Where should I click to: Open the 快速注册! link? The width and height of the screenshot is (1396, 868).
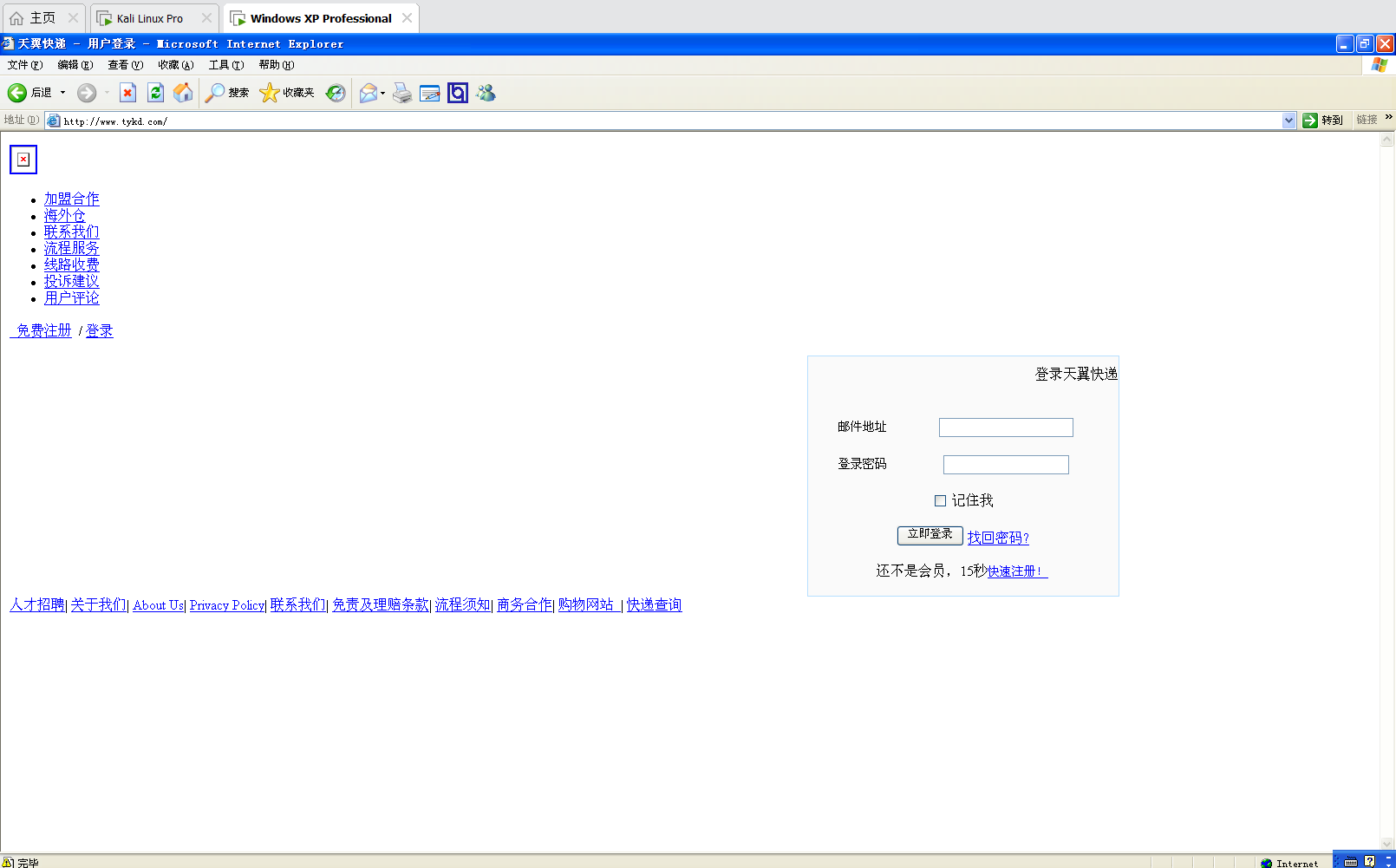tap(1018, 571)
